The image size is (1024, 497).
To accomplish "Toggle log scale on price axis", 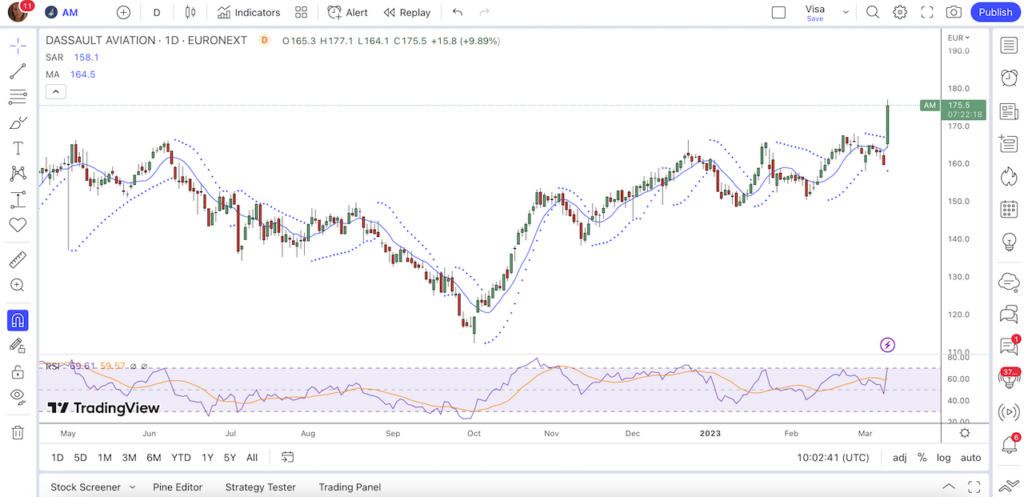I will coord(945,458).
